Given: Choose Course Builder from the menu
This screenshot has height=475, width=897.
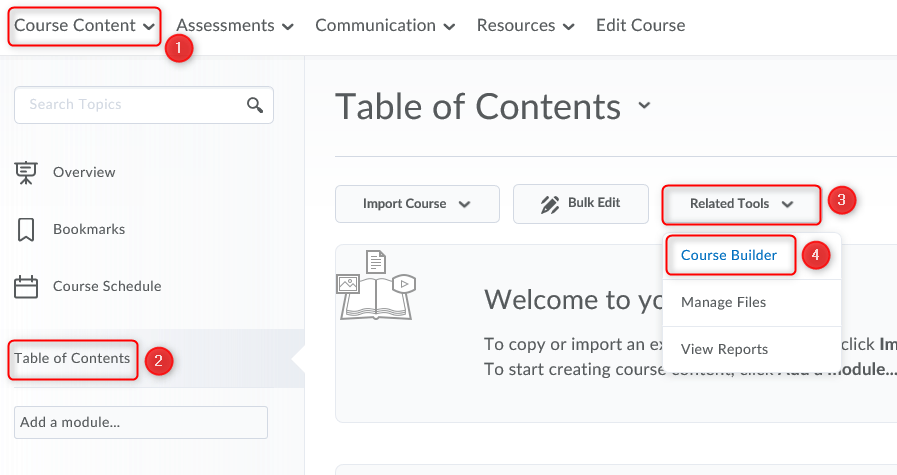Looking at the screenshot, I should tap(729, 255).
